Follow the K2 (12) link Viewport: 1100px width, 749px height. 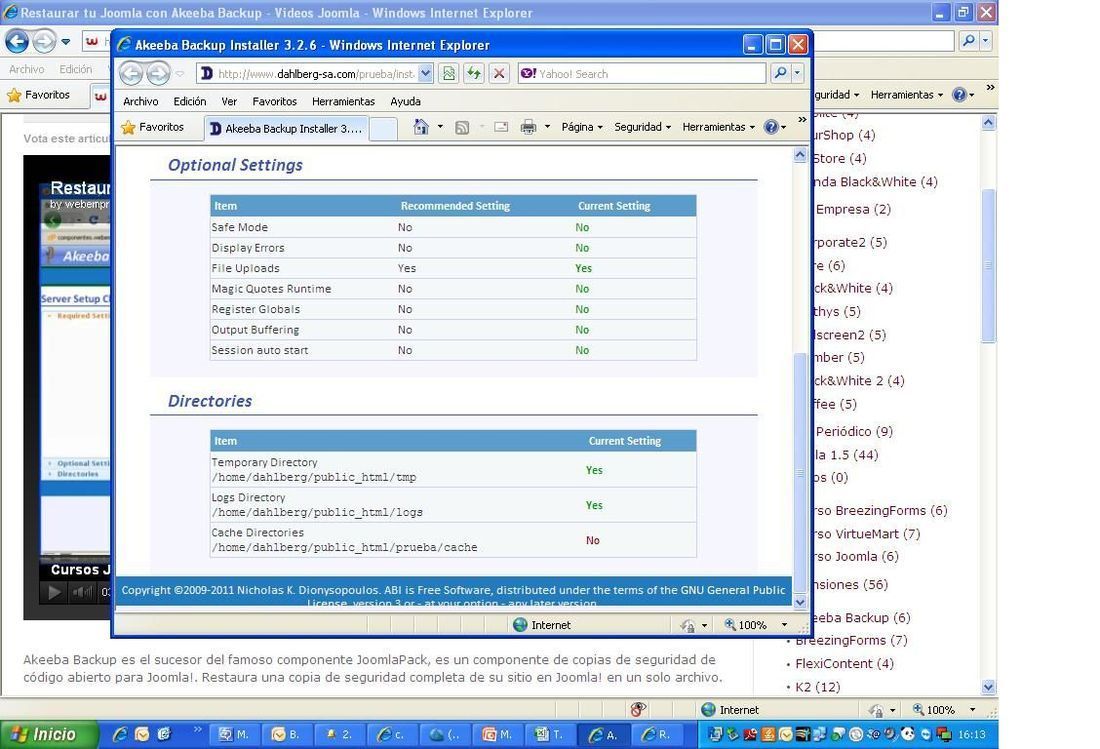(x=817, y=687)
